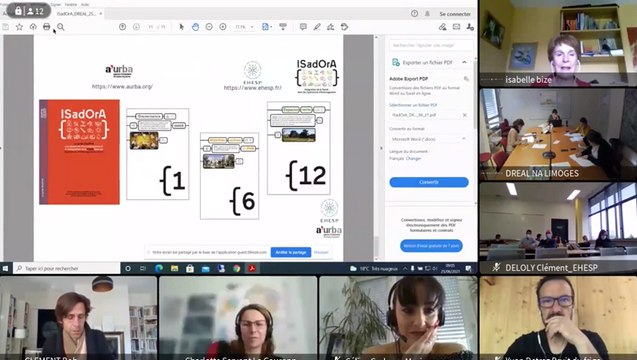Open the Windows Start button

(6, 269)
